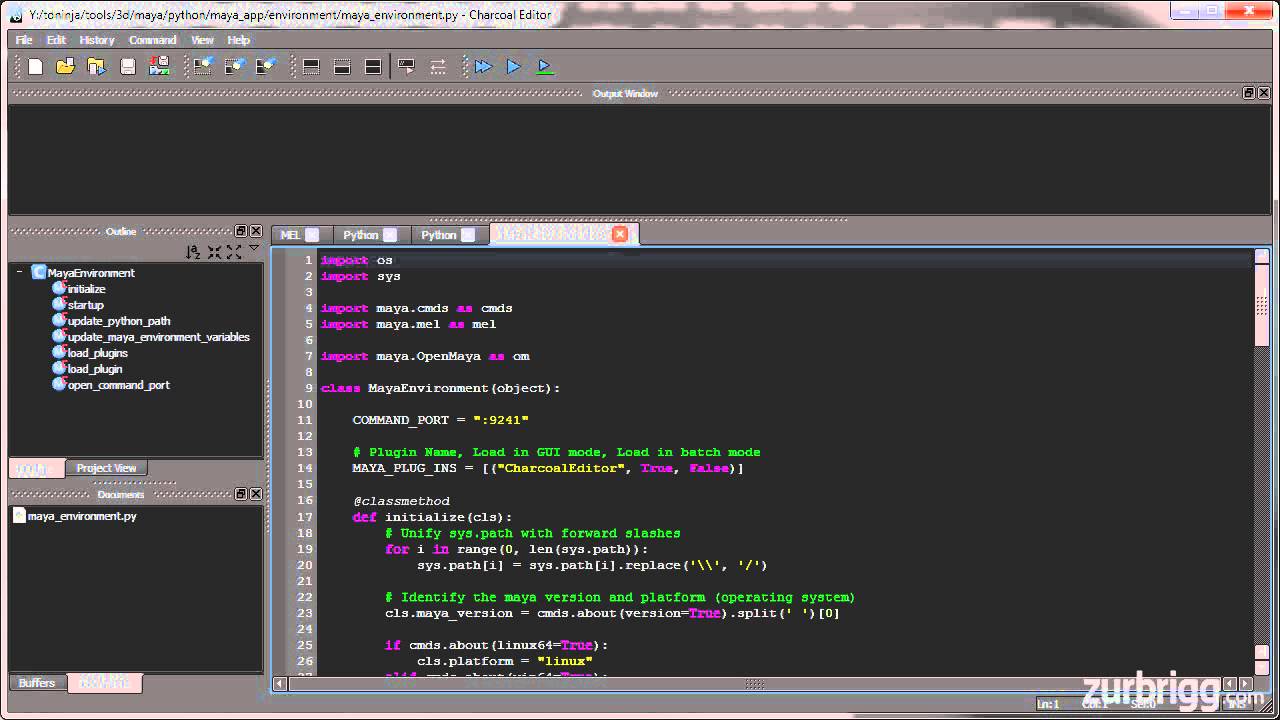The width and height of the screenshot is (1280, 720).
Task: Click the COMMAND_PORT code line
Action: point(440,420)
